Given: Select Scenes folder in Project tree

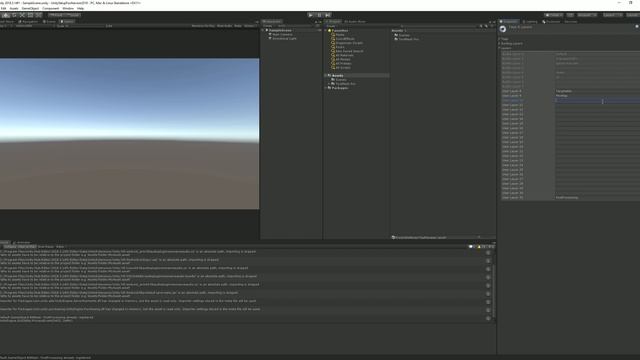Looking at the screenshot, I should pyautogui.click(x=341, y=80).
